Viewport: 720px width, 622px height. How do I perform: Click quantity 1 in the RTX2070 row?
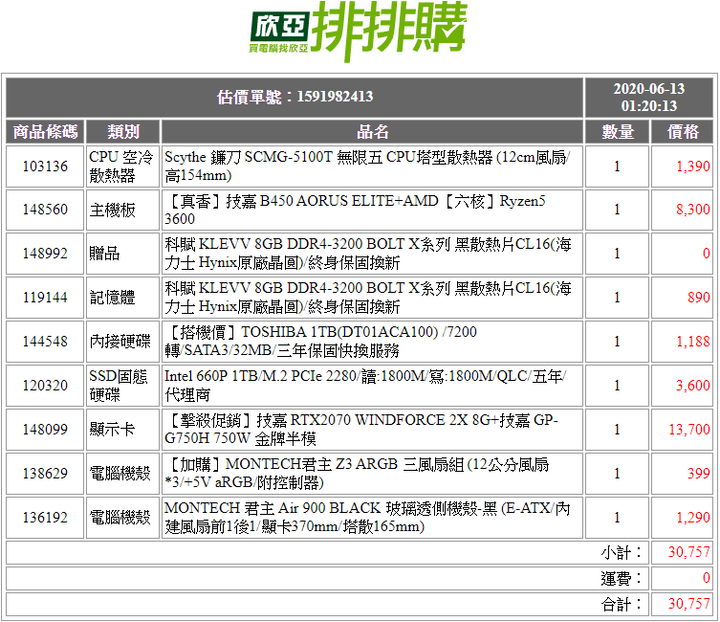point(617,430)
